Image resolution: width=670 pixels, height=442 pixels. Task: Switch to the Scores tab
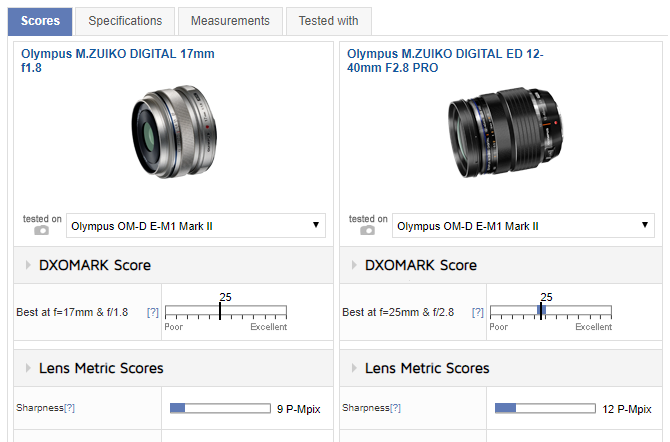(40, 21)
